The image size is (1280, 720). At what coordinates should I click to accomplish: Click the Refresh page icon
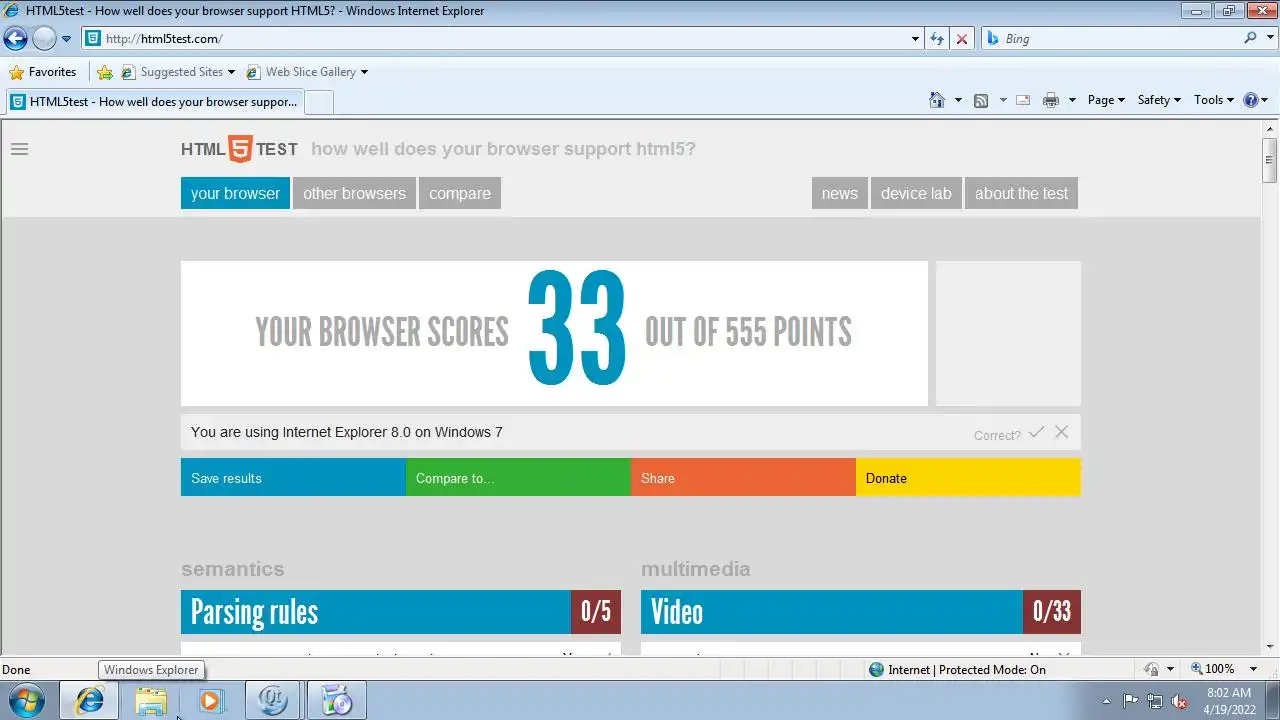[937, 39]
